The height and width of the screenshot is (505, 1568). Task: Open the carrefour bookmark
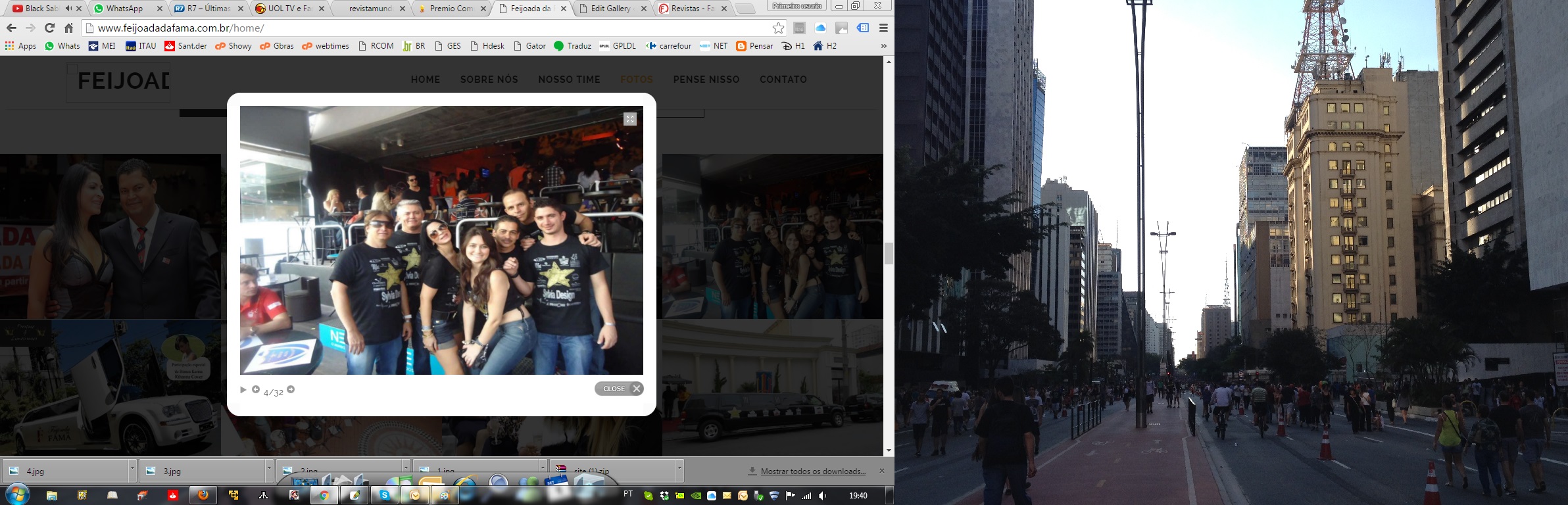coord(668,46)
